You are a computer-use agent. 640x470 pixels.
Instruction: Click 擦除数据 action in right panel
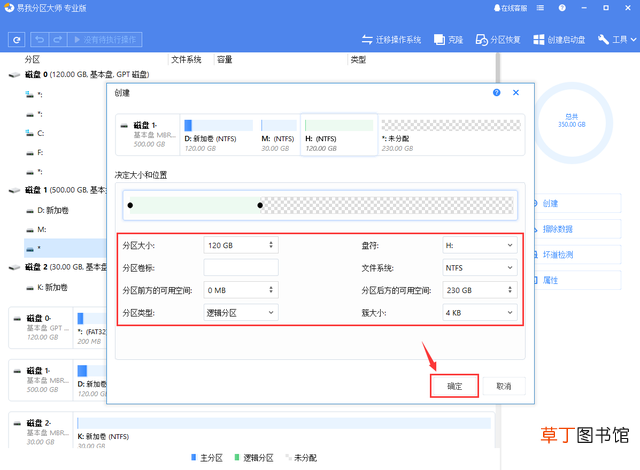577,229
